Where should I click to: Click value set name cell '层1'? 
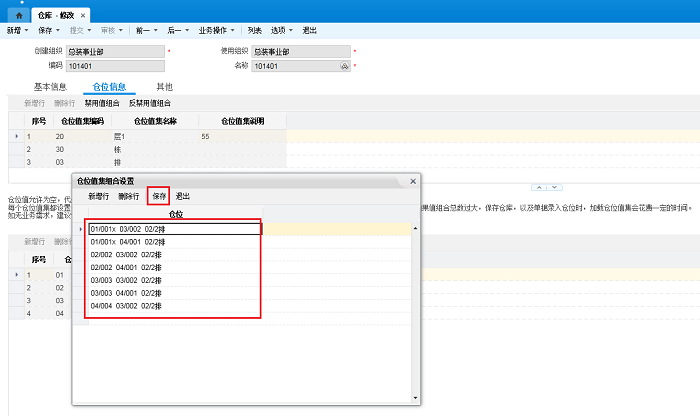pos(155,137)
